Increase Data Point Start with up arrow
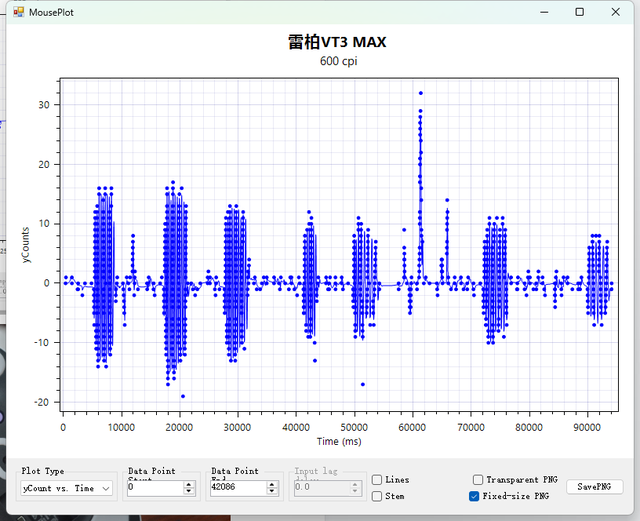 tap(189, 485)
